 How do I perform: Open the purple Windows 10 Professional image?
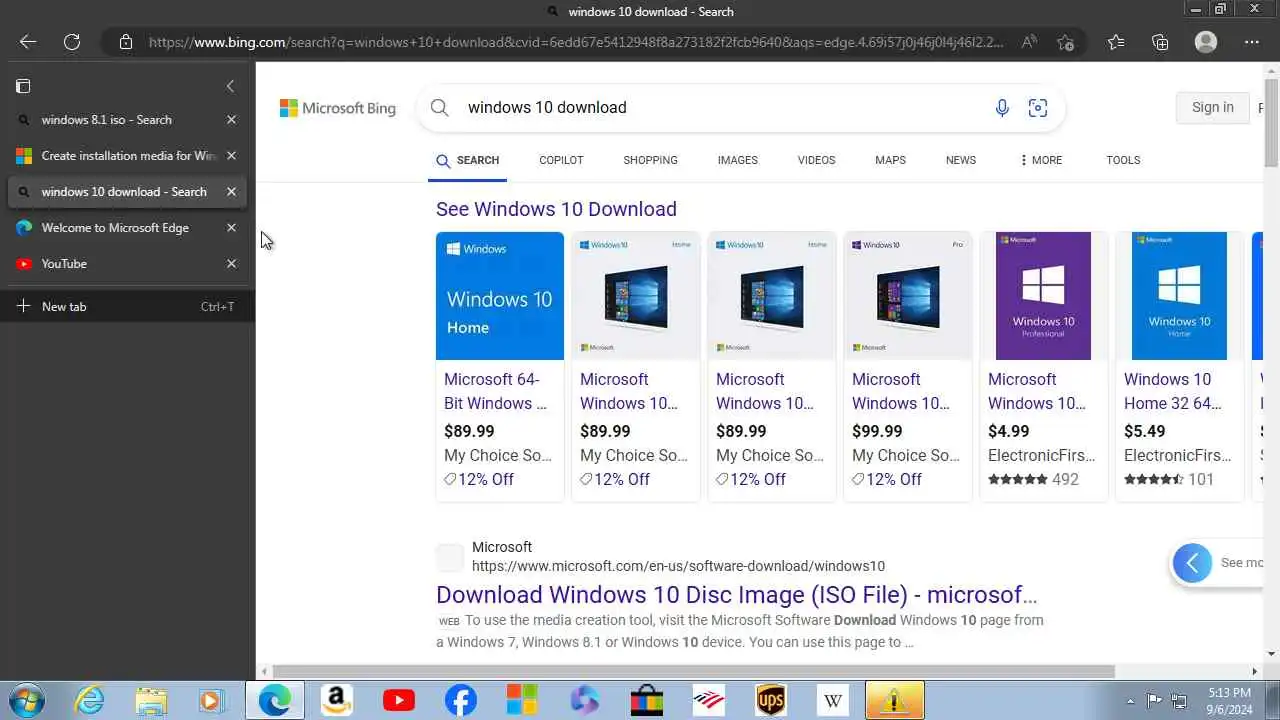1043,296
